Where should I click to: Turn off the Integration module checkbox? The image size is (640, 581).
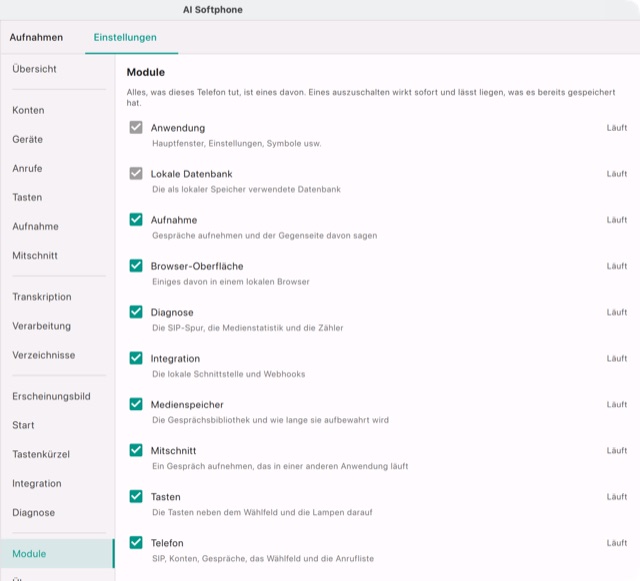(x=136, y=358)
